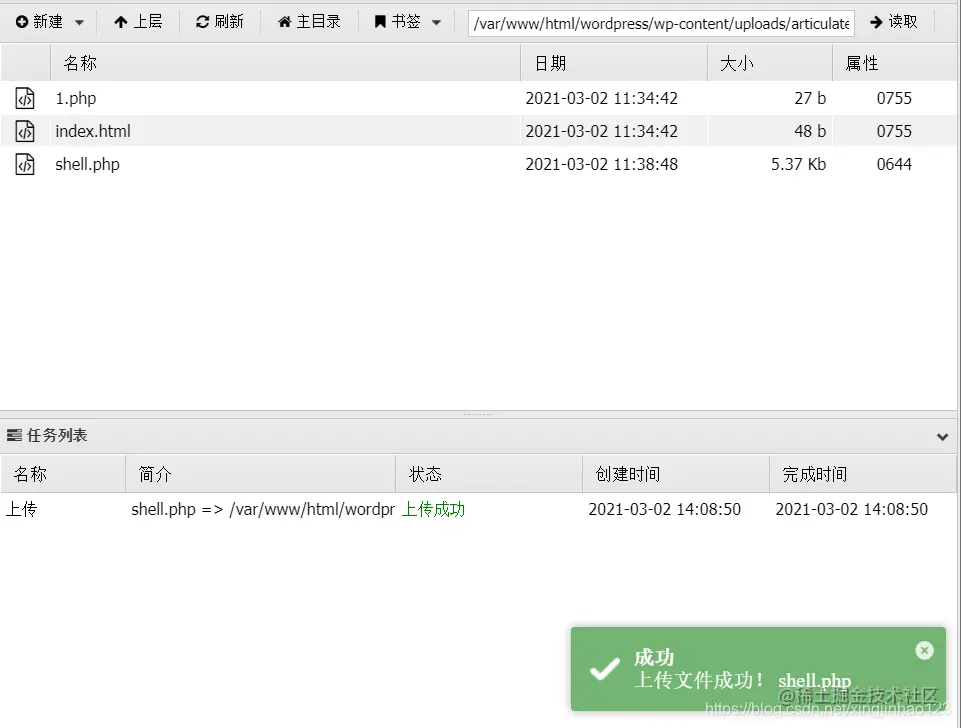Click the file icon of 1.php
The width and height of the screenshot is (961, 728).
click(25, 98)
